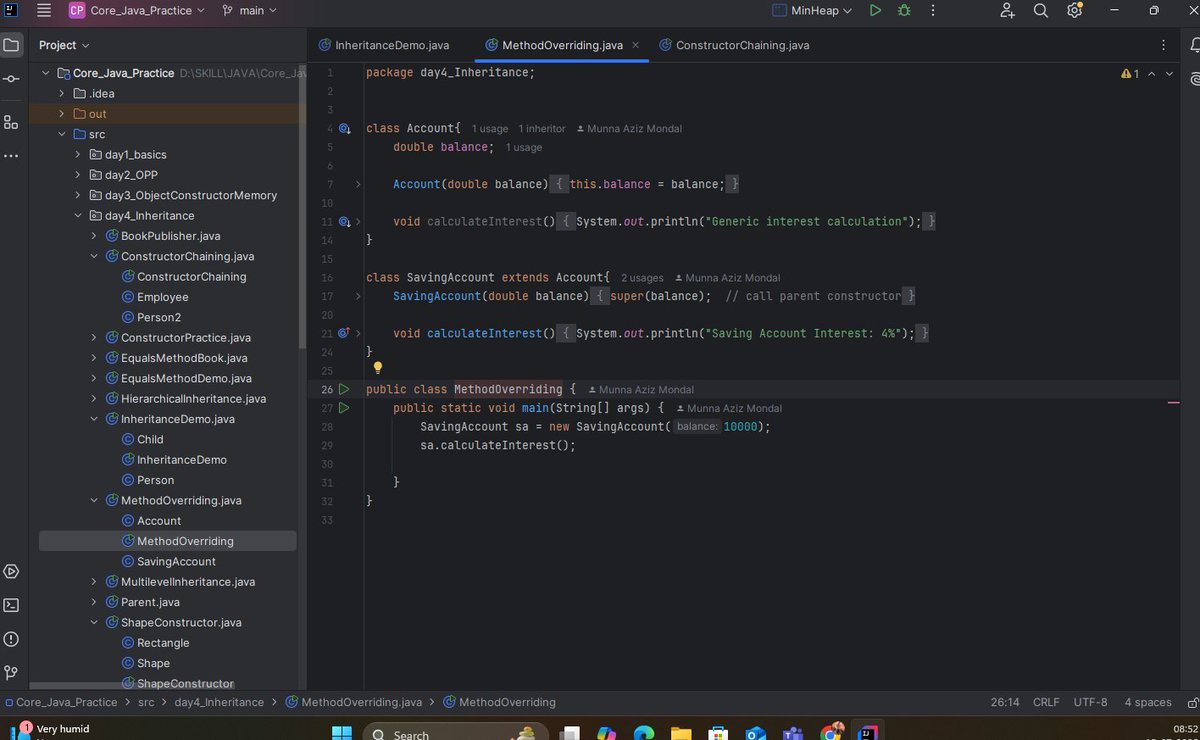Image resolution: width=1200 pixels, height=740 pixels.
Task: Open the weather widget Very humid
Action: tap(50, 731)
